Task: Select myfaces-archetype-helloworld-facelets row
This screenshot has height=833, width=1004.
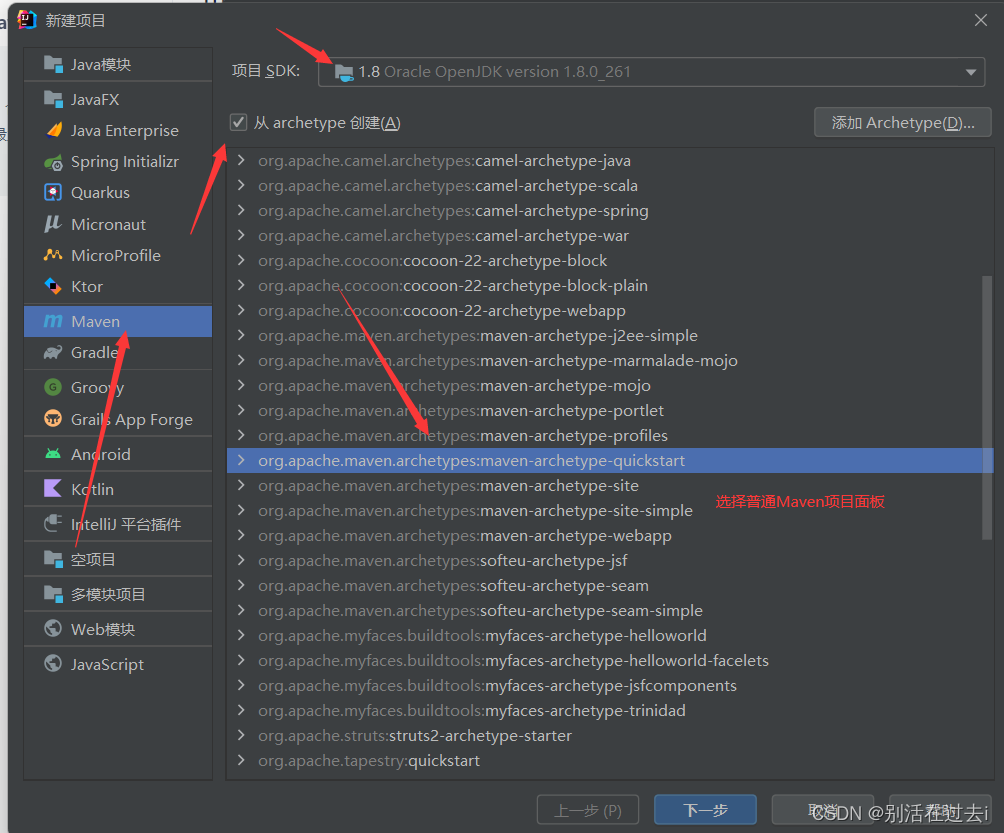Action: tap(610, 660)
